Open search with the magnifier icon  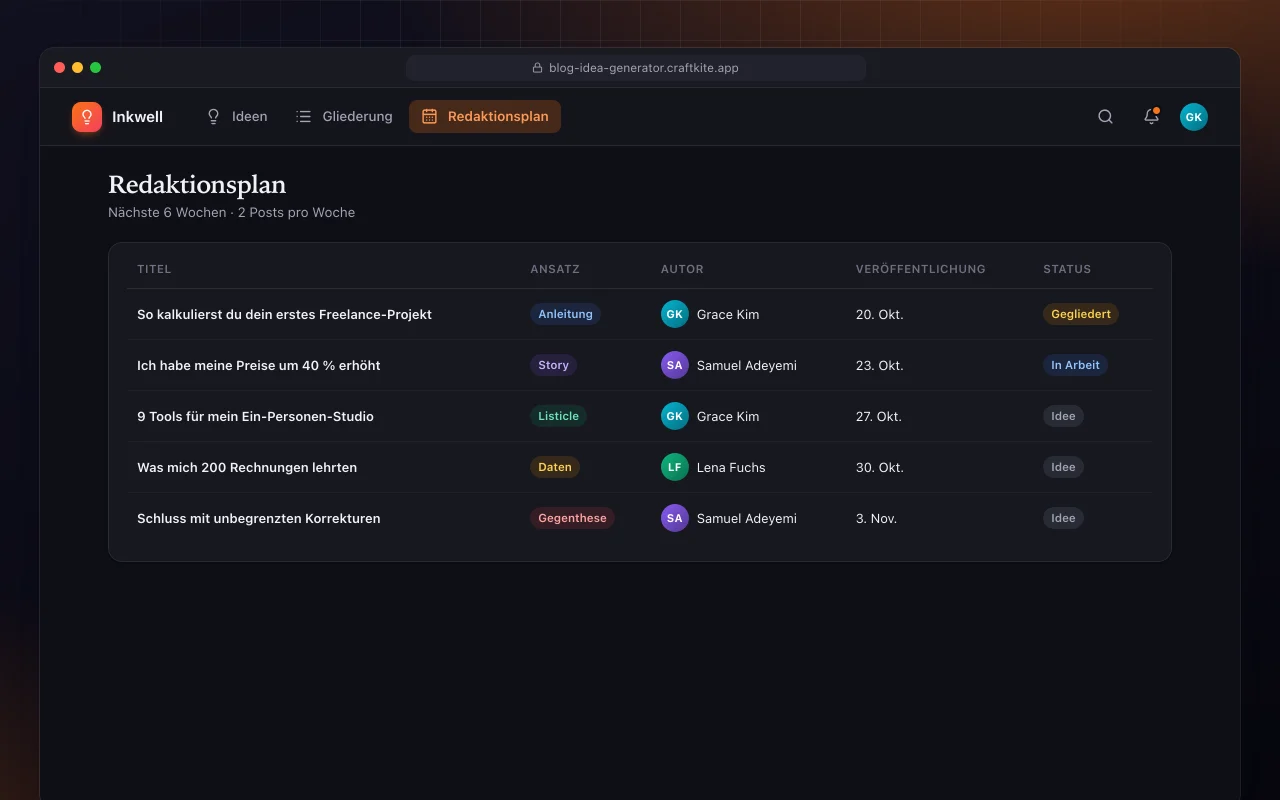1105,117
